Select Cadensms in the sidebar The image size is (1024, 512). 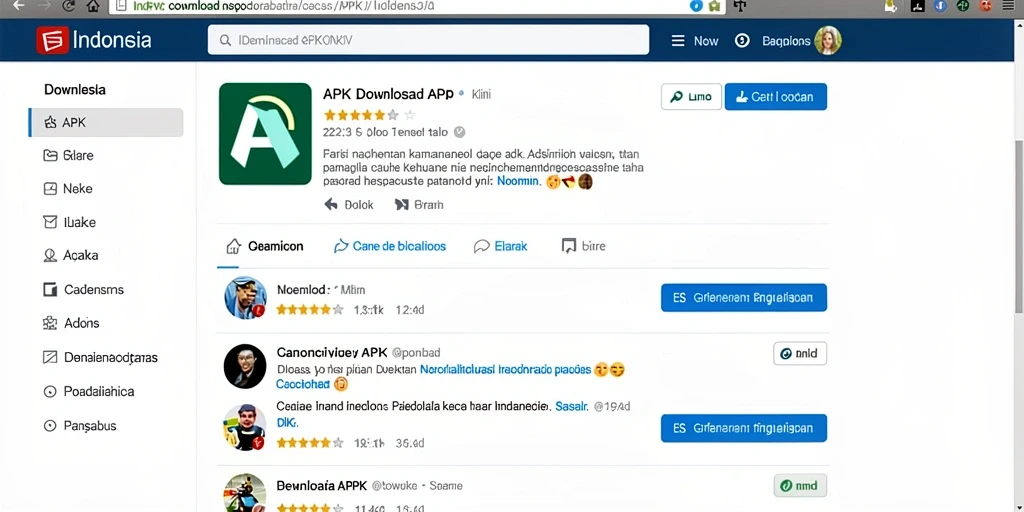[83, 289]
